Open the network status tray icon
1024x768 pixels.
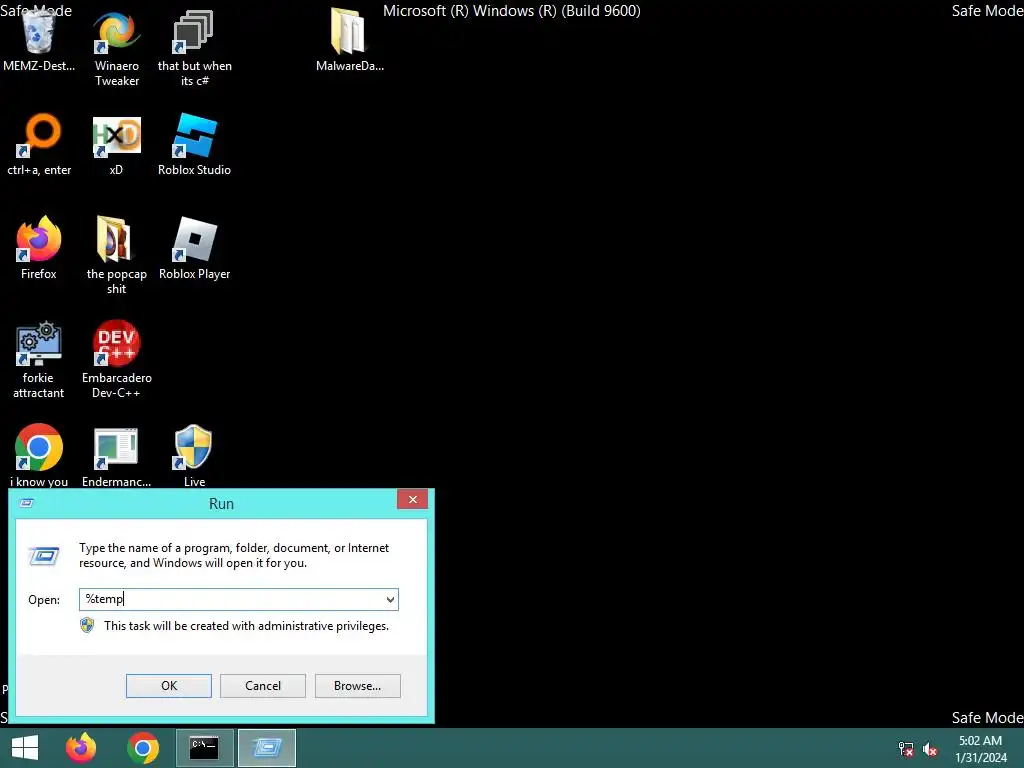pos(906,749)
